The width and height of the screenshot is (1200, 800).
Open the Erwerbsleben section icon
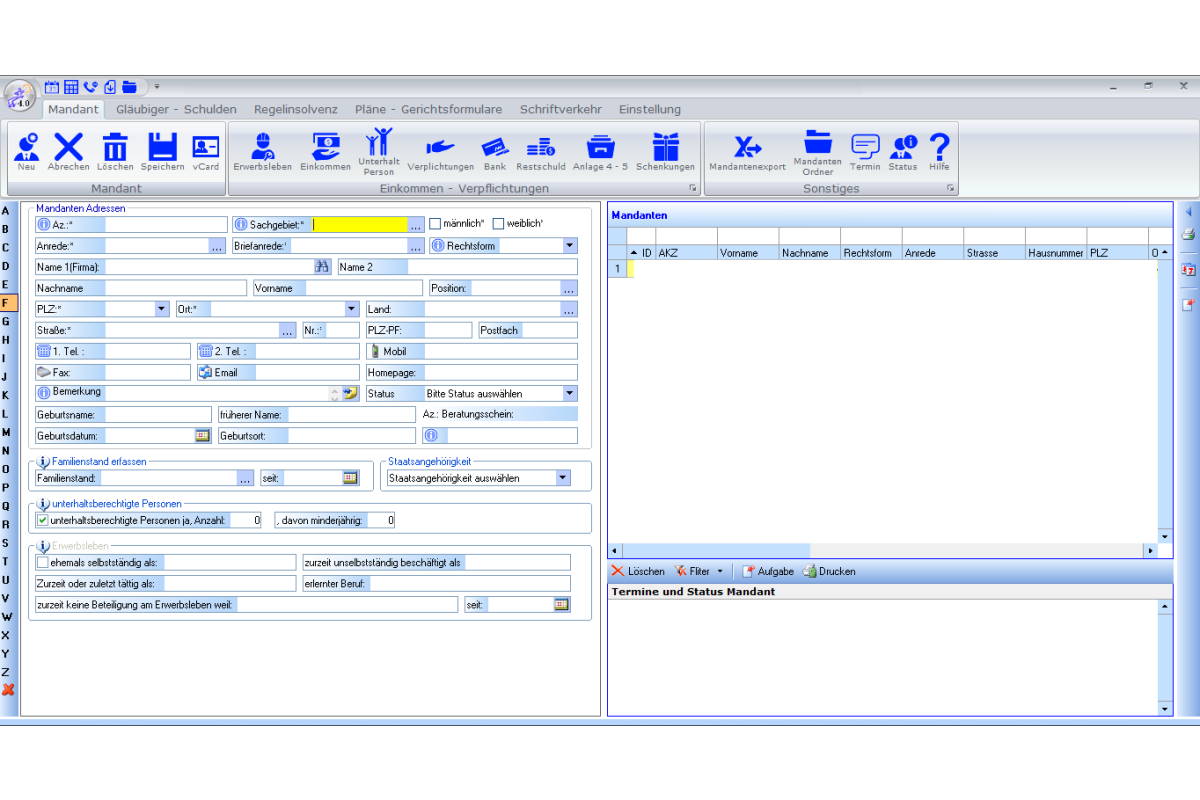pos(263,152)
